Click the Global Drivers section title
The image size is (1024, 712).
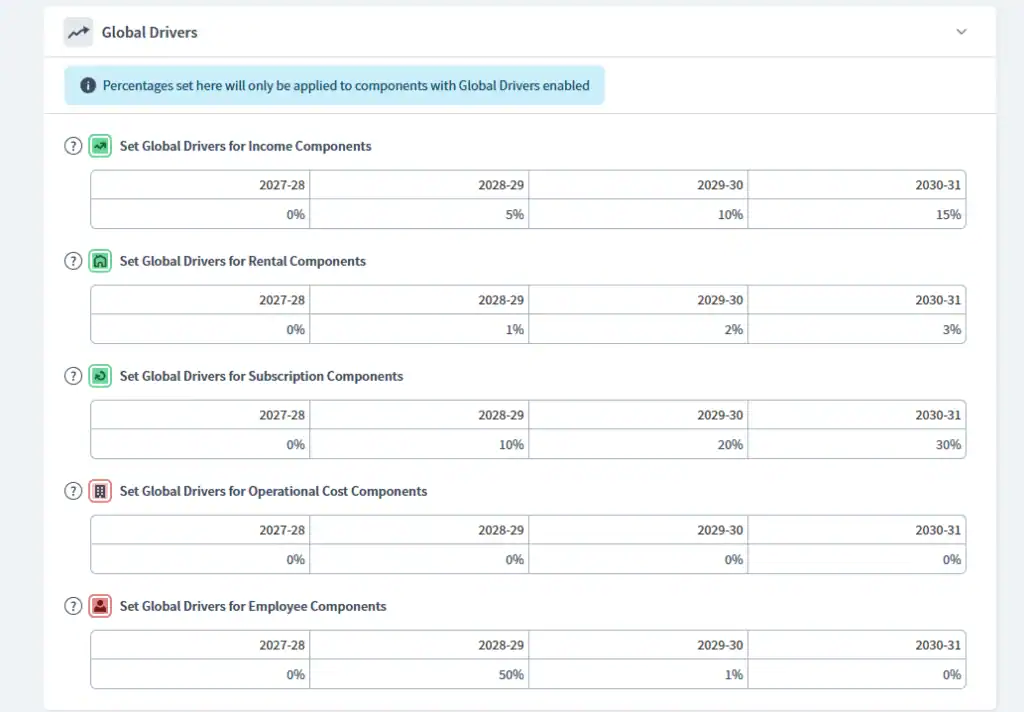click(x=150, y=32)
